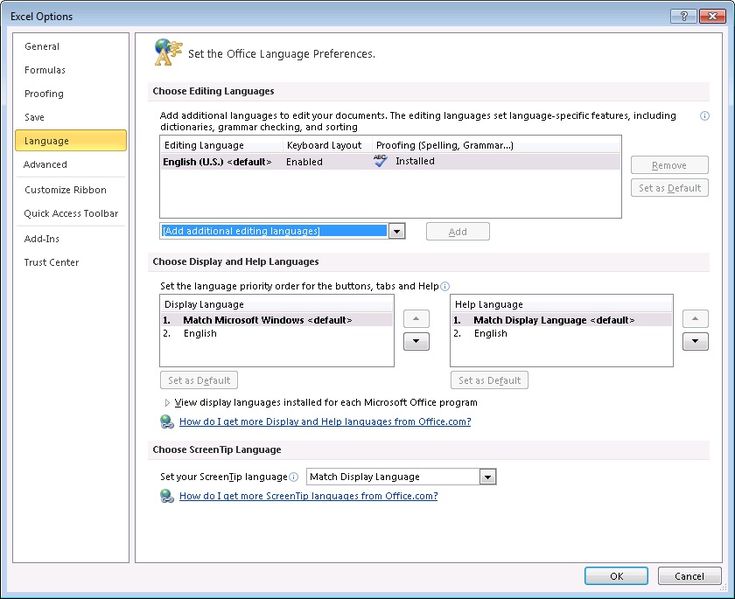Expand 'View display languages installed' triangle
Image resolution: width=735 pixels, height=599 pixels.
[x=167, y=403]
